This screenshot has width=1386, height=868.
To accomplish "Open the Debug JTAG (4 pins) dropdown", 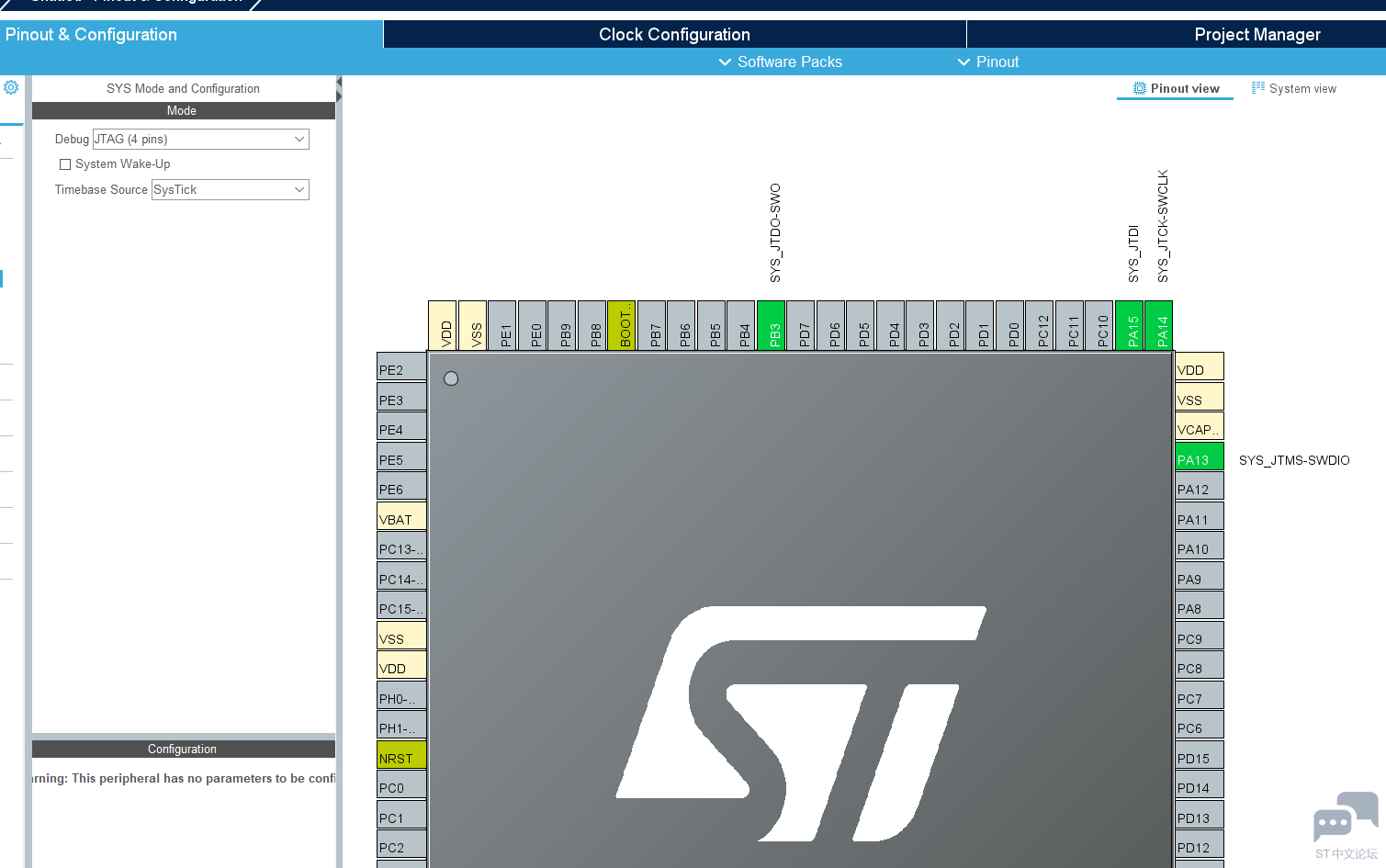I will pyautogui.click(x=200, y=139).
